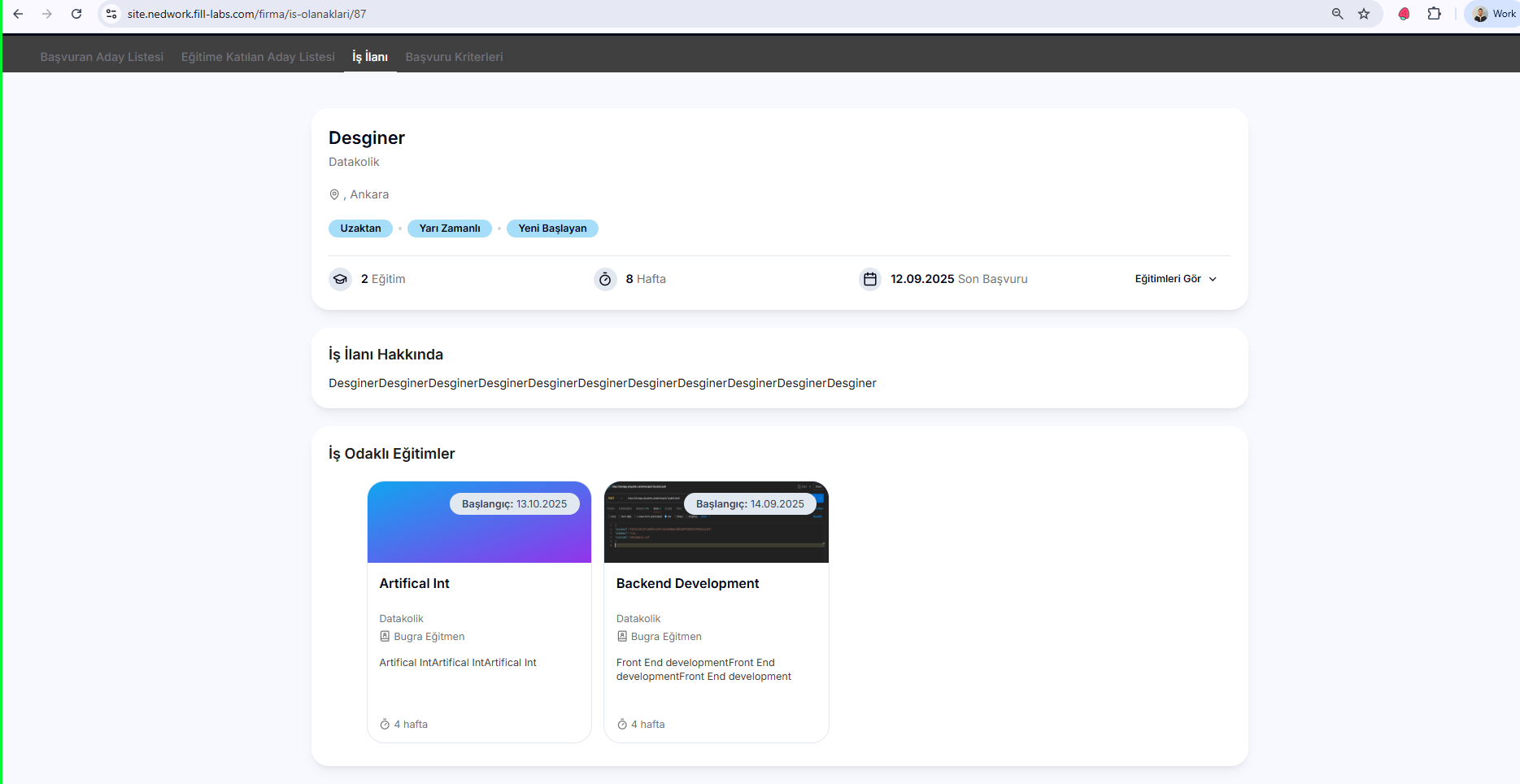Screen dimensions: 1520x784
Task: Click the location pin icon near Ankara
Action: pyautogui.click(x=334, y=194)
